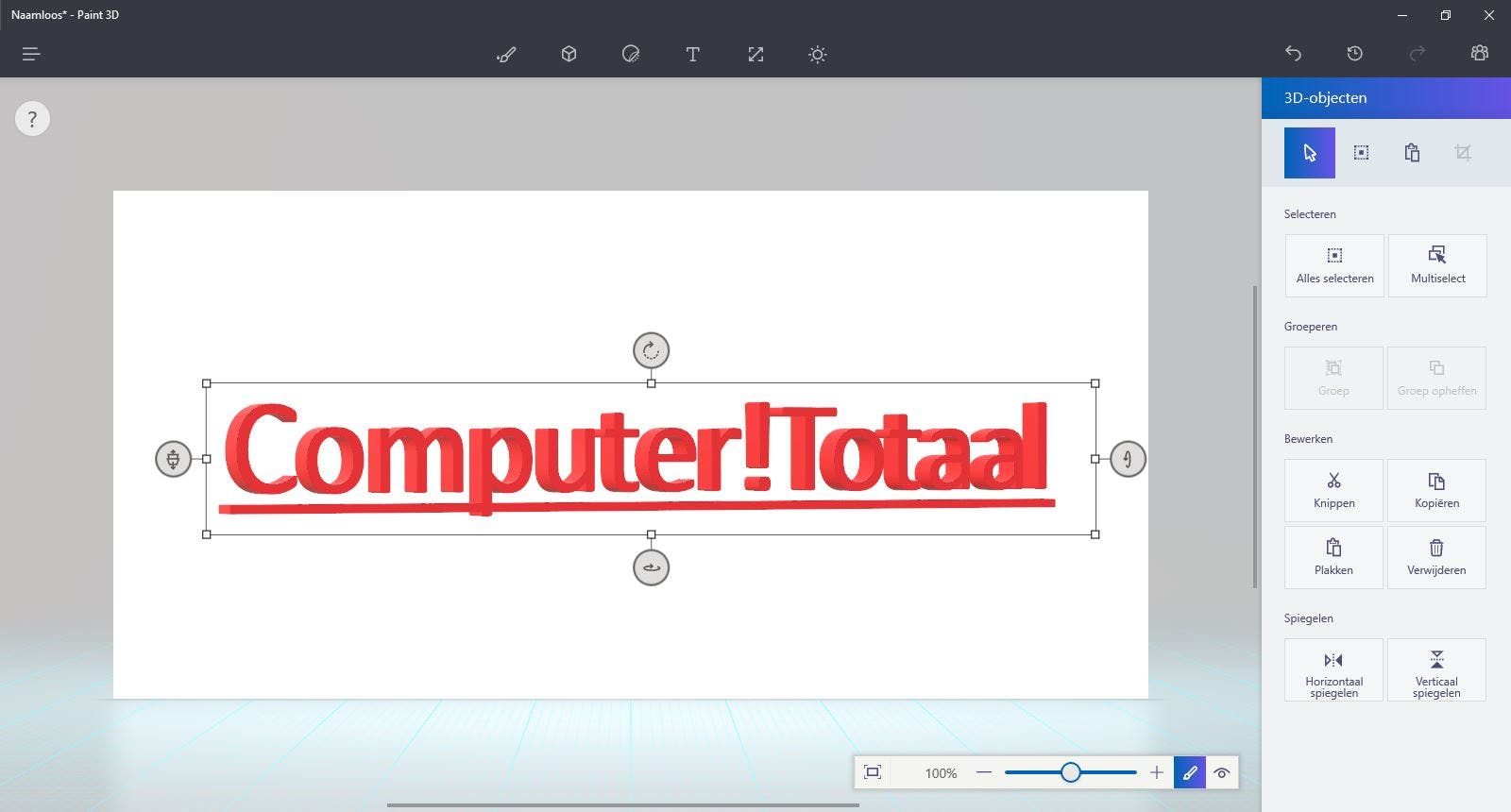
Task: Select the red Computer!Totaal 3D text
Action: [x=637, y=458]
